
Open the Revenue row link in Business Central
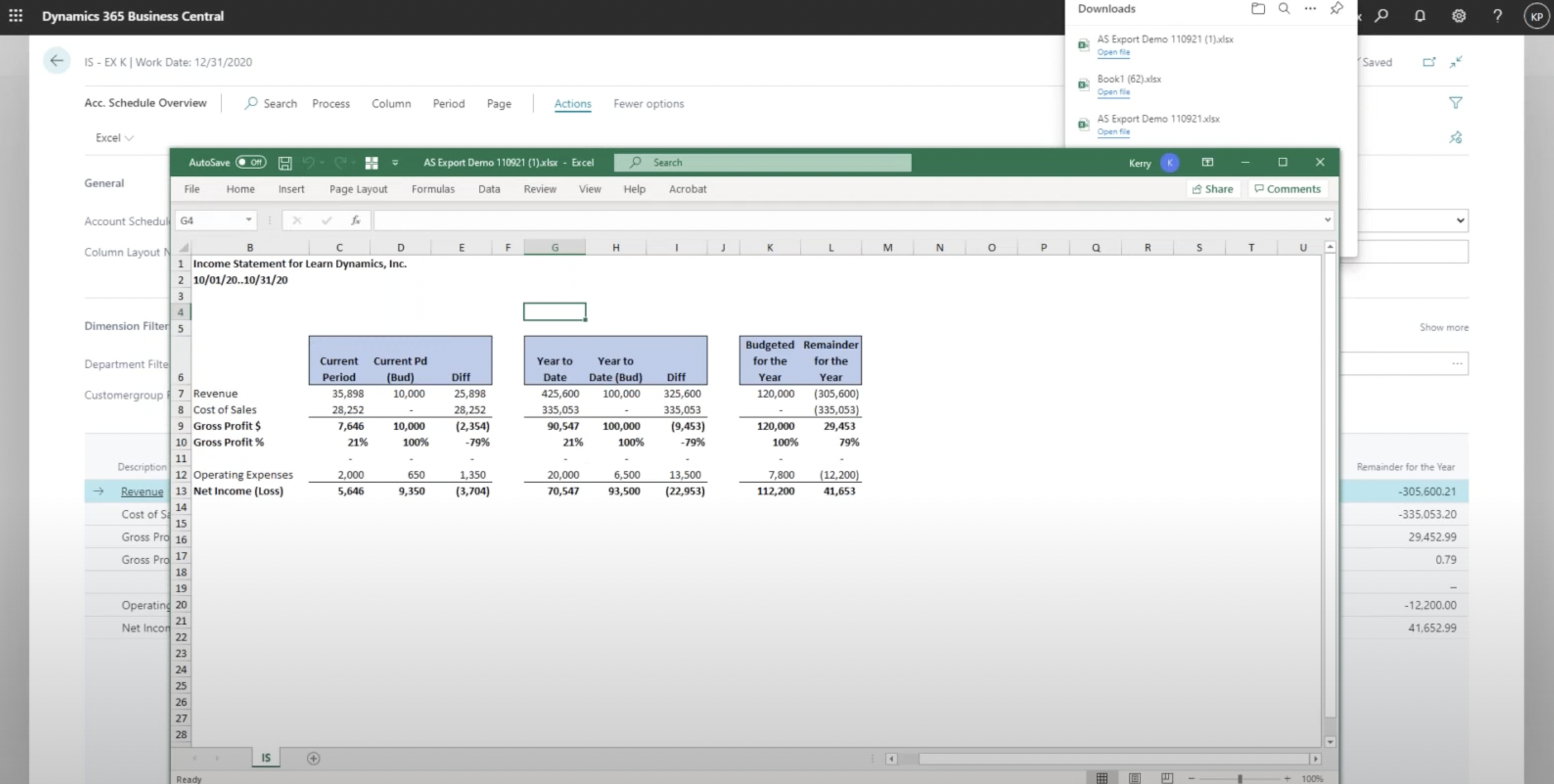(x=142, y=491)
